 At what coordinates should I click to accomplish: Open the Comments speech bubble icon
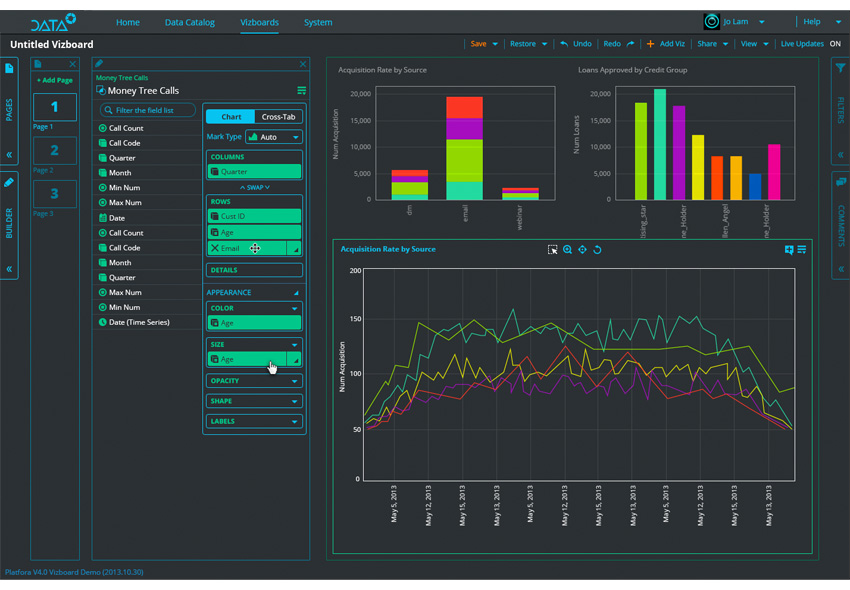pyautogui.click(x=840, y=182)
